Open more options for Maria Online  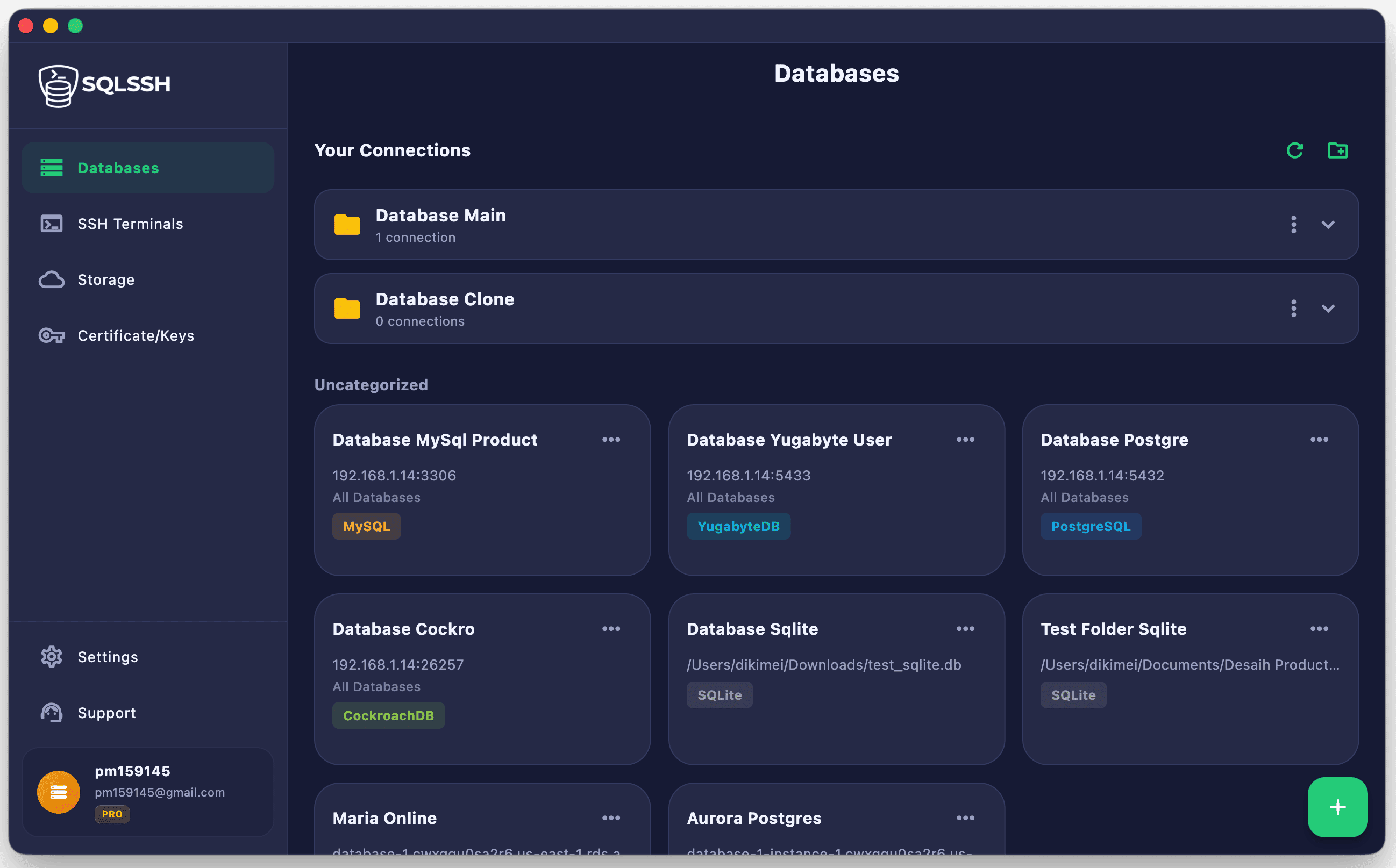coord(611,818)
